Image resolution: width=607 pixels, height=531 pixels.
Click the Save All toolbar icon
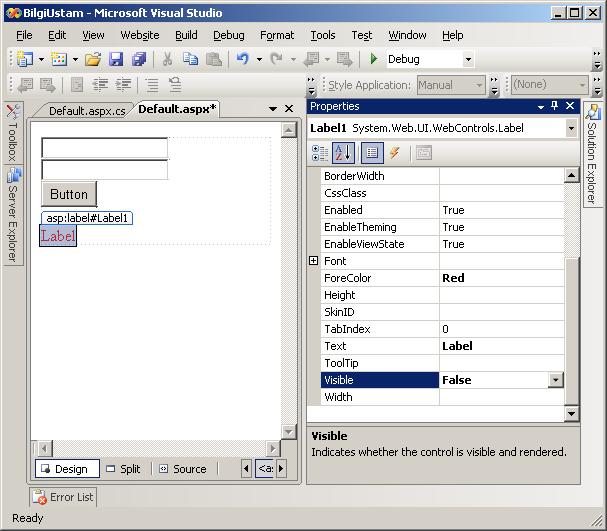(x=138, y=59)
